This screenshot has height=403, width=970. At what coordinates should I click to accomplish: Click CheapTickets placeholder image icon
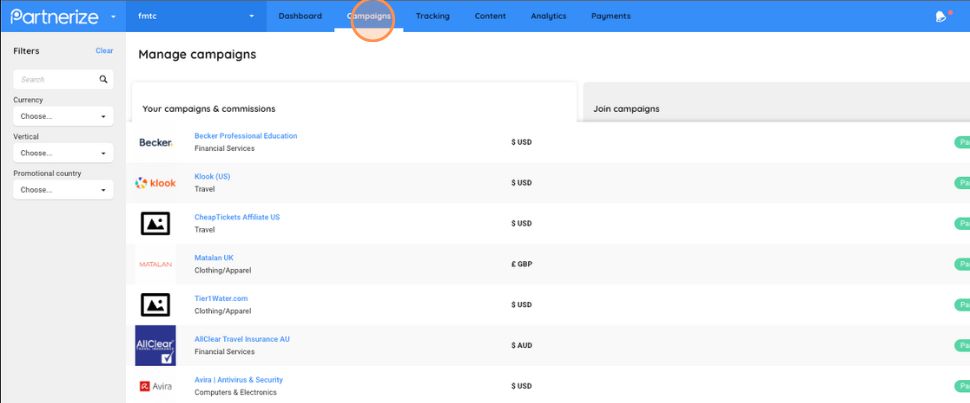coord(155,223)
